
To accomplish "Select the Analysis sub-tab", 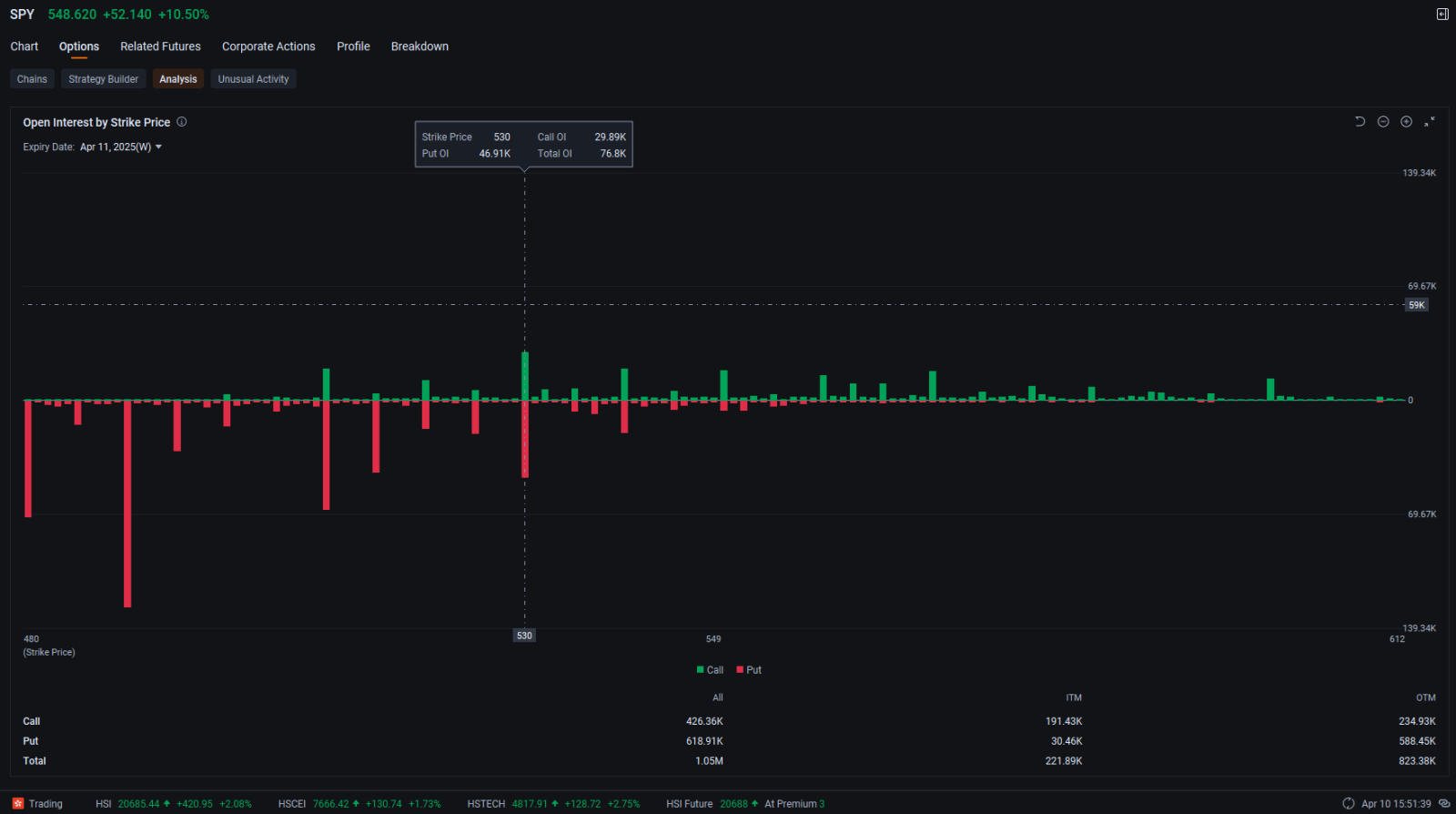I will click(178, 79).
